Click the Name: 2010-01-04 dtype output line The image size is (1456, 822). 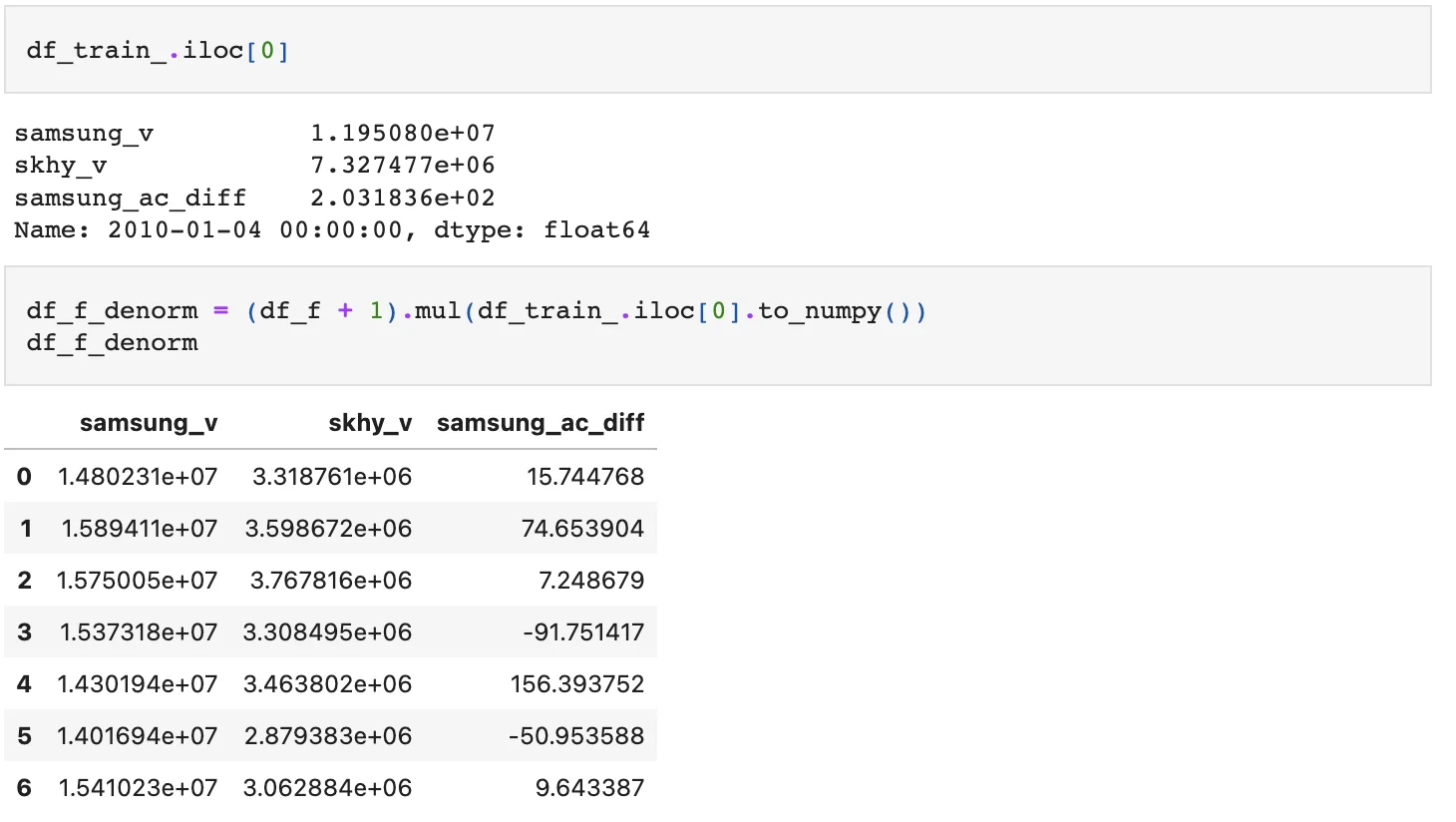[x=332, y=230]
